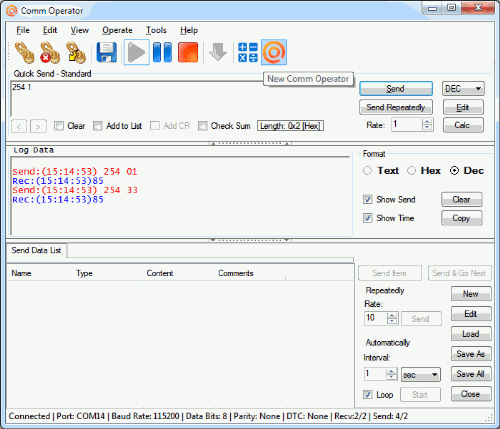This screenshot has height=429, width=500.
Task: Click the Save All button
Action: pos(471,374)
